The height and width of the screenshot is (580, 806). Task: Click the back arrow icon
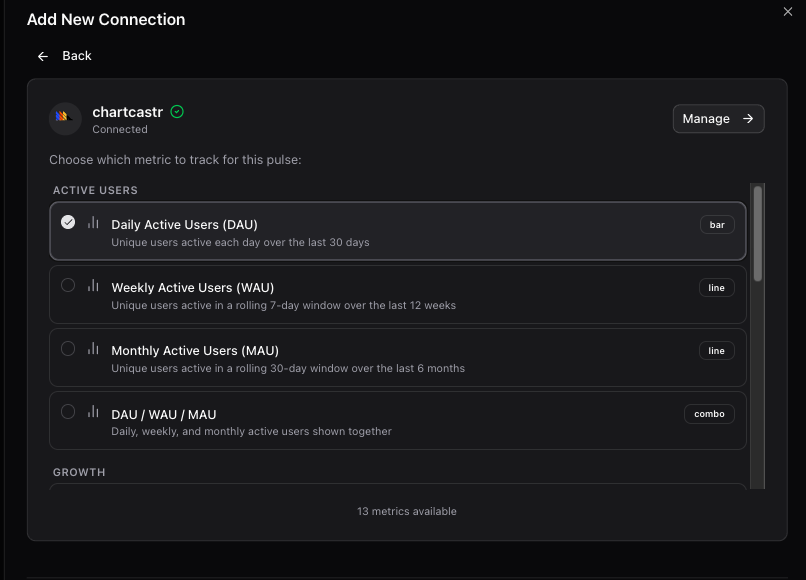tap(42, 56)
